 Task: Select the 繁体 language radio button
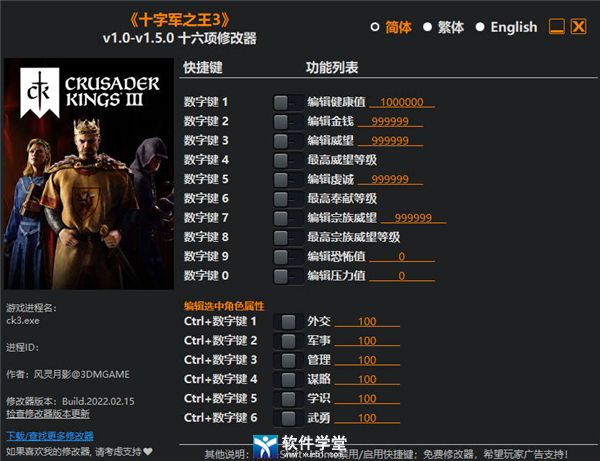[427, 27]
